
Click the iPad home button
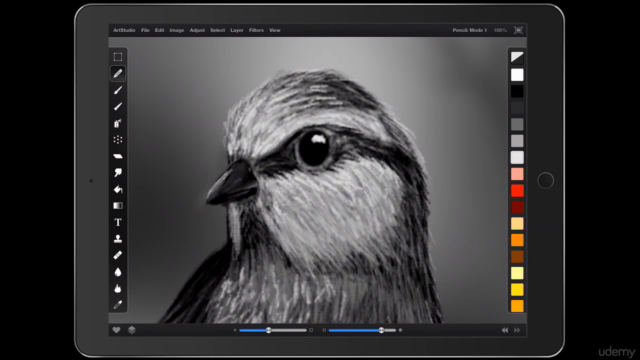(x=546, y=180)
